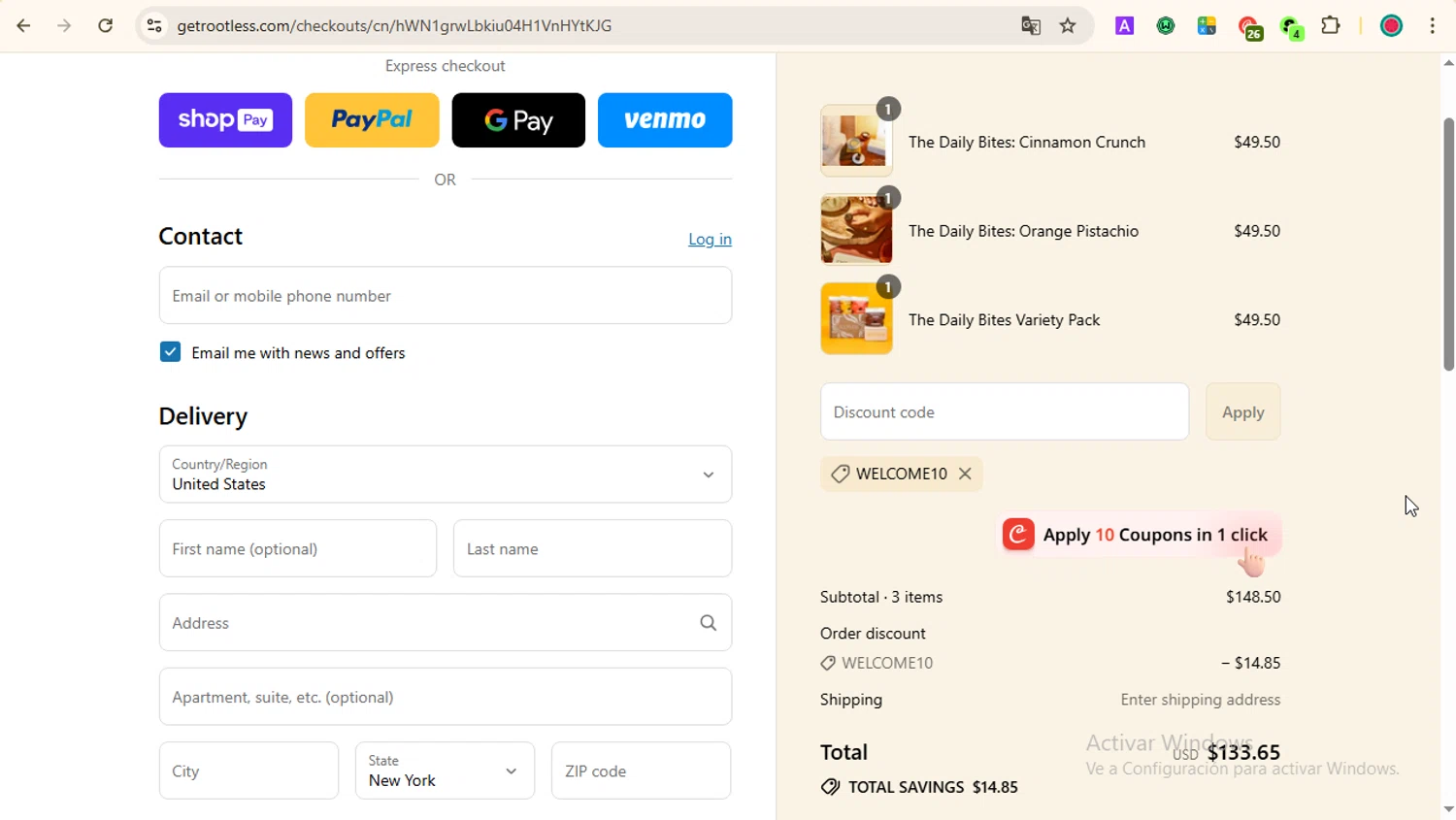Focus the Apartment, suite field
This screenshot has width=1456, height=820.
point(446,697)
